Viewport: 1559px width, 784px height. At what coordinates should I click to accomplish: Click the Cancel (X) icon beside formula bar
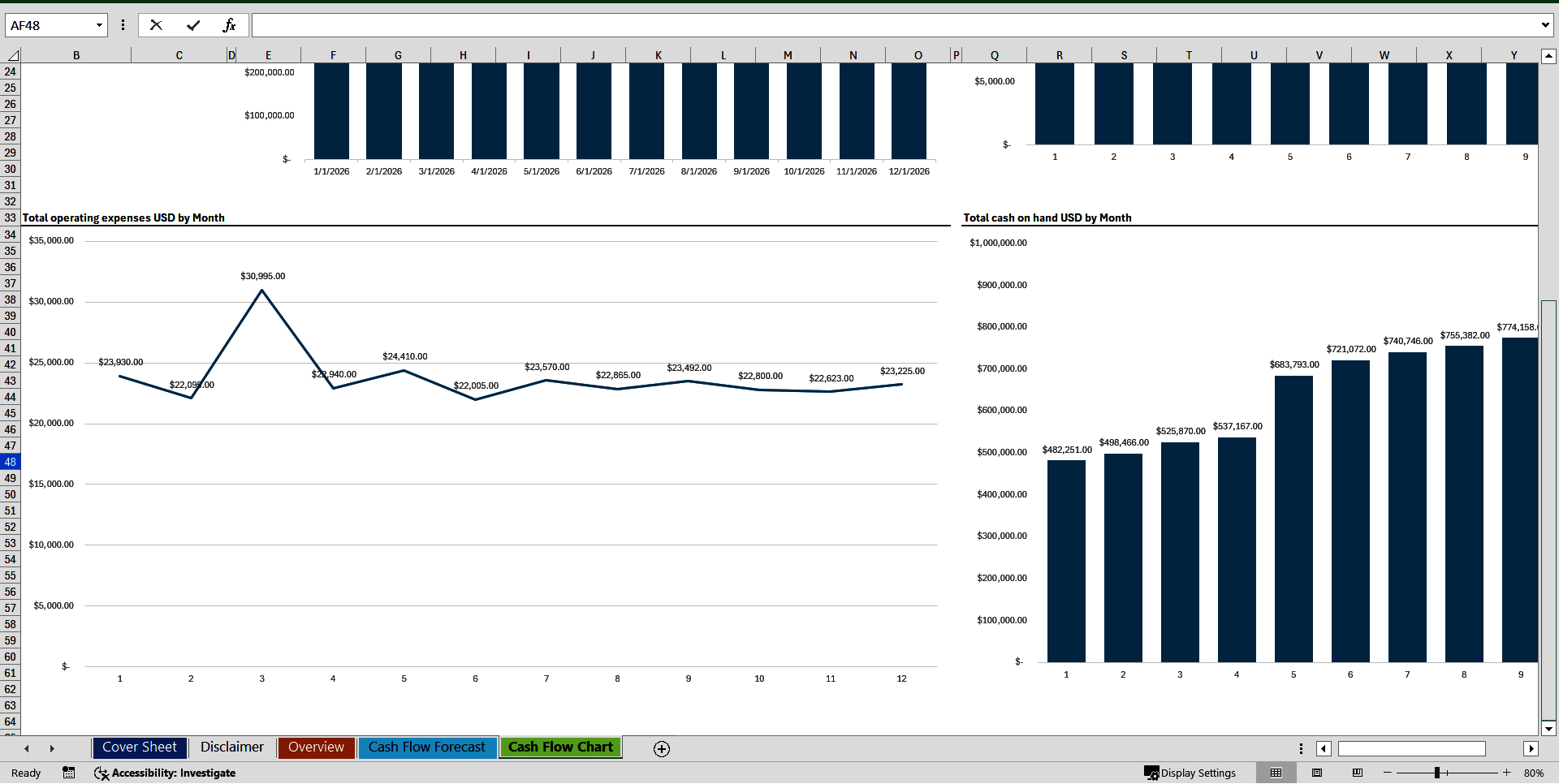(x=156, y=24)
